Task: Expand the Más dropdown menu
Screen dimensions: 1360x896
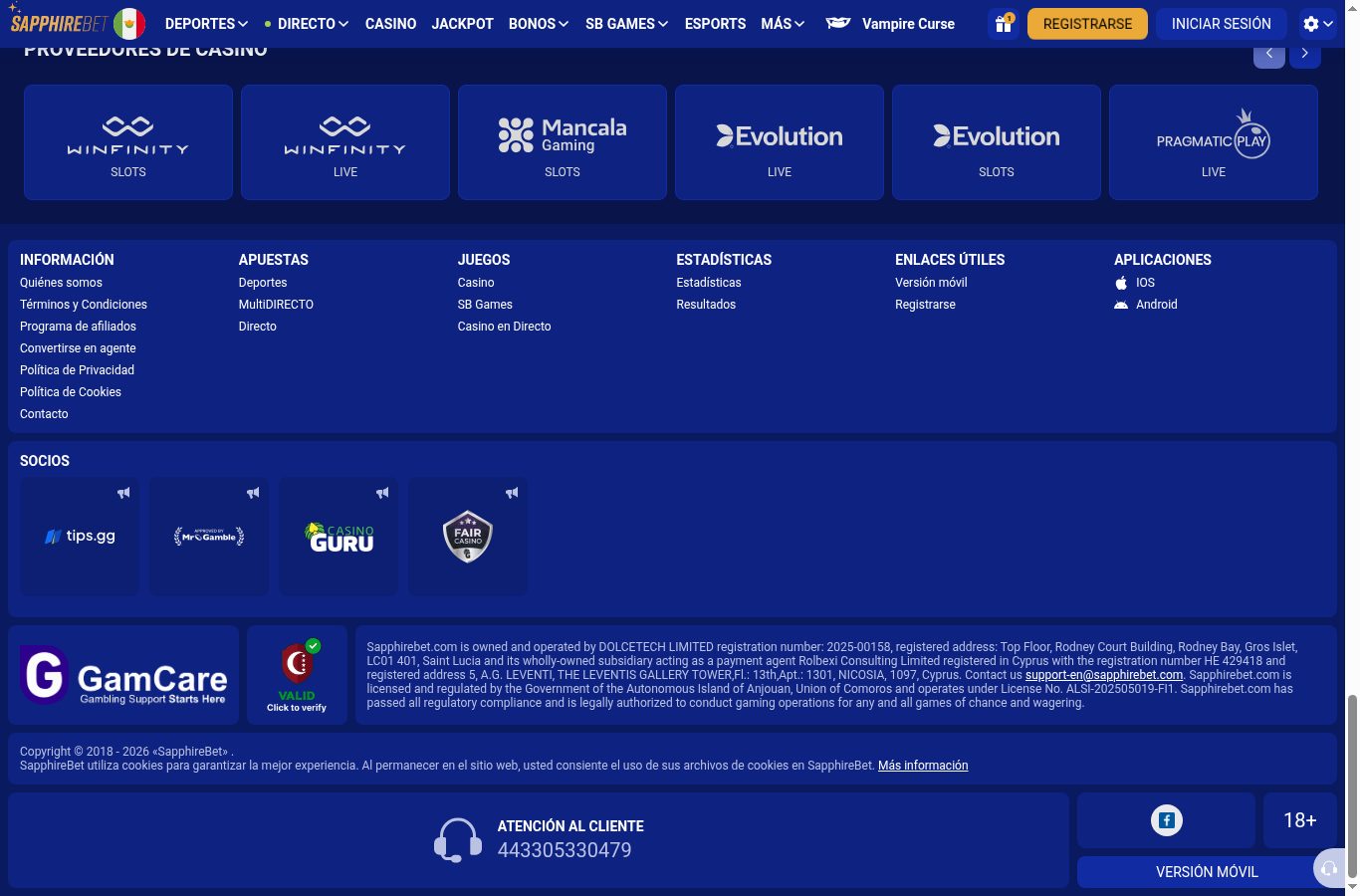Action: 783,24
